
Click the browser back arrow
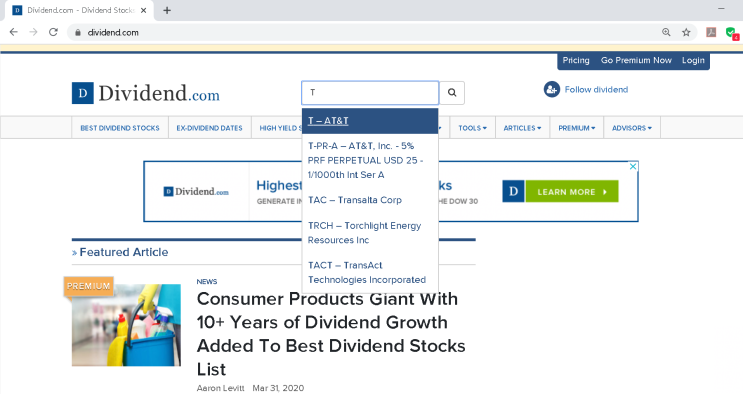click(x=13, y=32)
